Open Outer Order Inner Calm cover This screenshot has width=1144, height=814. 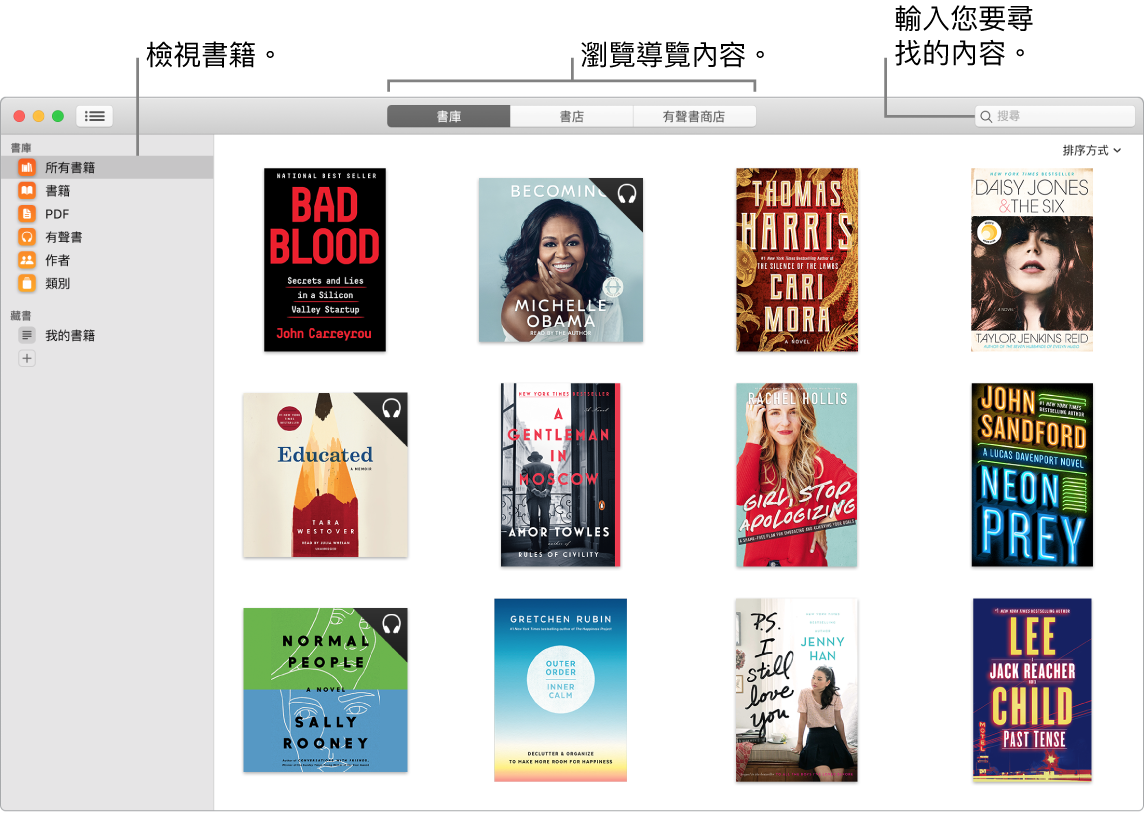coord(560,690)
